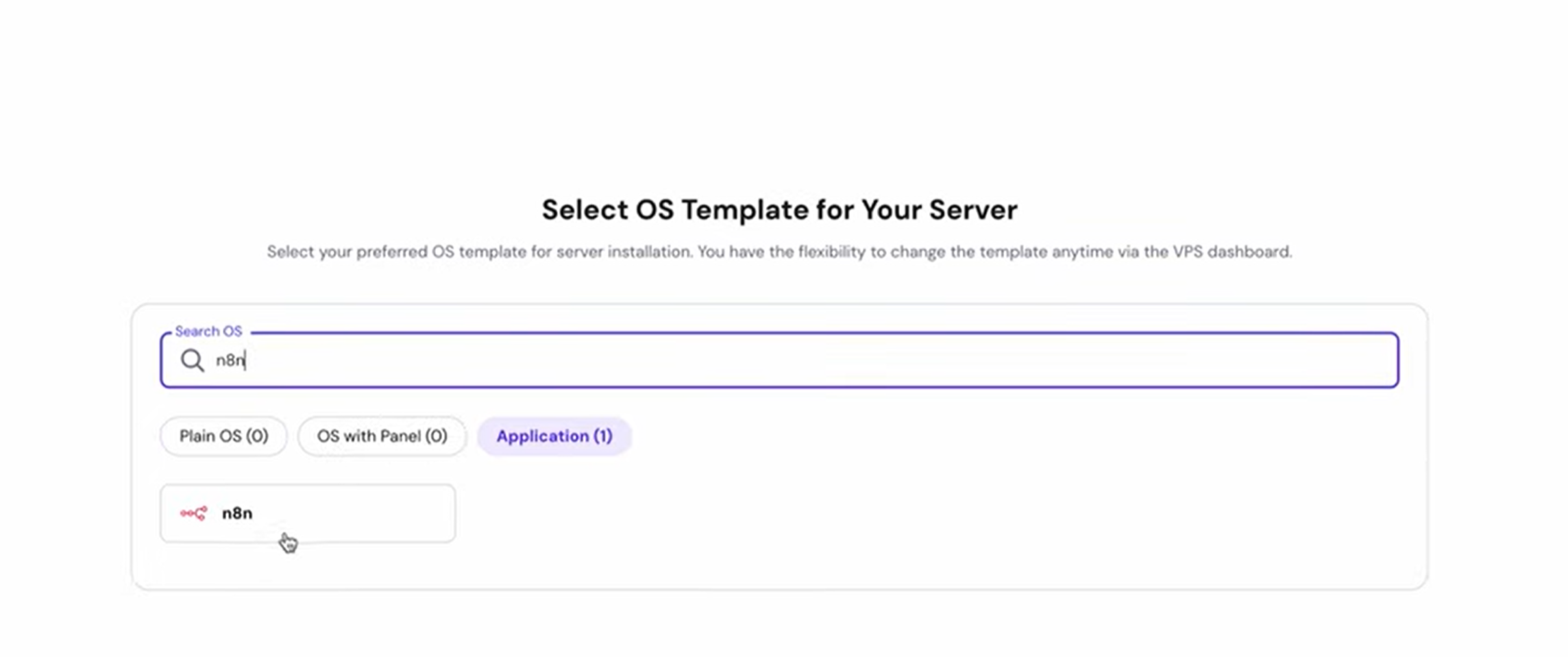Place cursor after typed n8n text

click(246, 360)
